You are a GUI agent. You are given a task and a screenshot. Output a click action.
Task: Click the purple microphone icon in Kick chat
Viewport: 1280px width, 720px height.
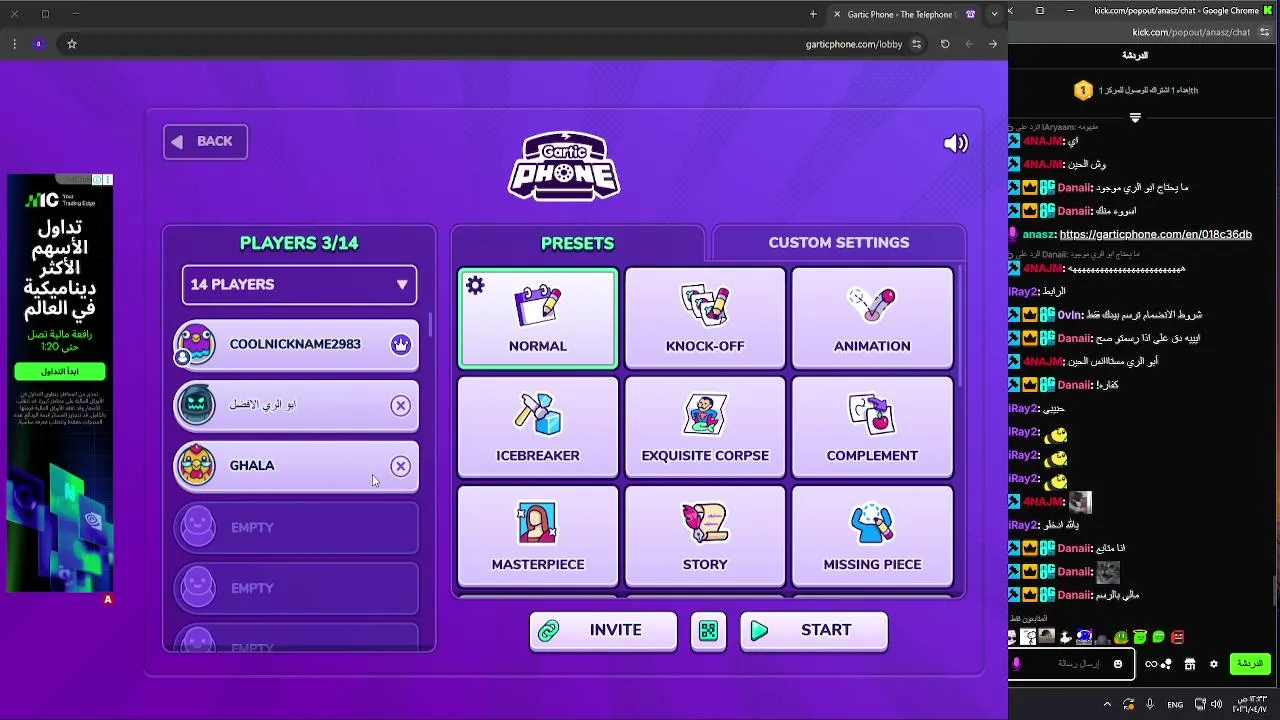(x=1016, y=664)
